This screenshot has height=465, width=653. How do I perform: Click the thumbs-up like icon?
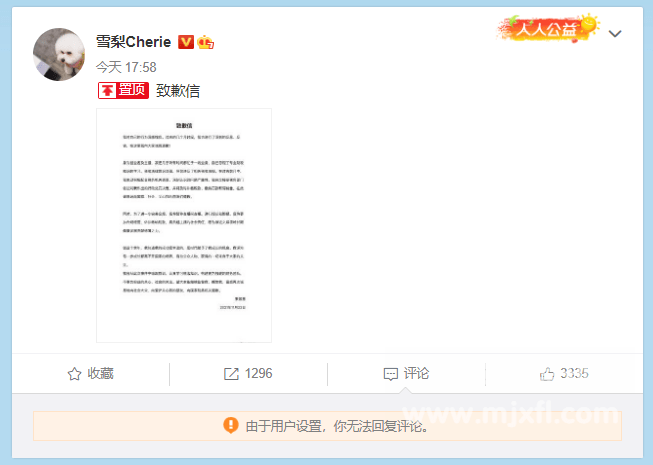(547, 374)
